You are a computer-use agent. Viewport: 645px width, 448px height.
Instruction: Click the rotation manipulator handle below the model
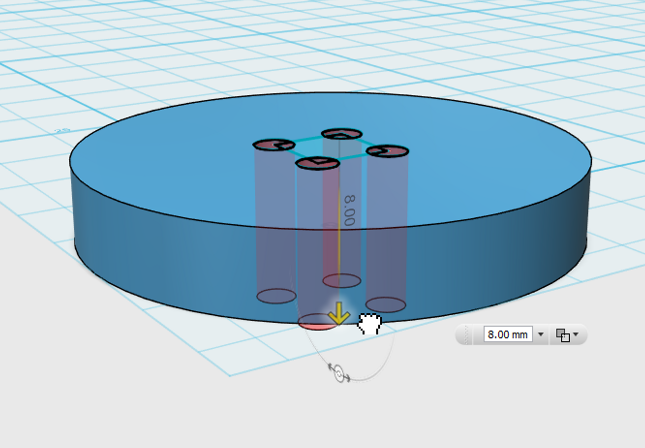(x=339, y=372)
